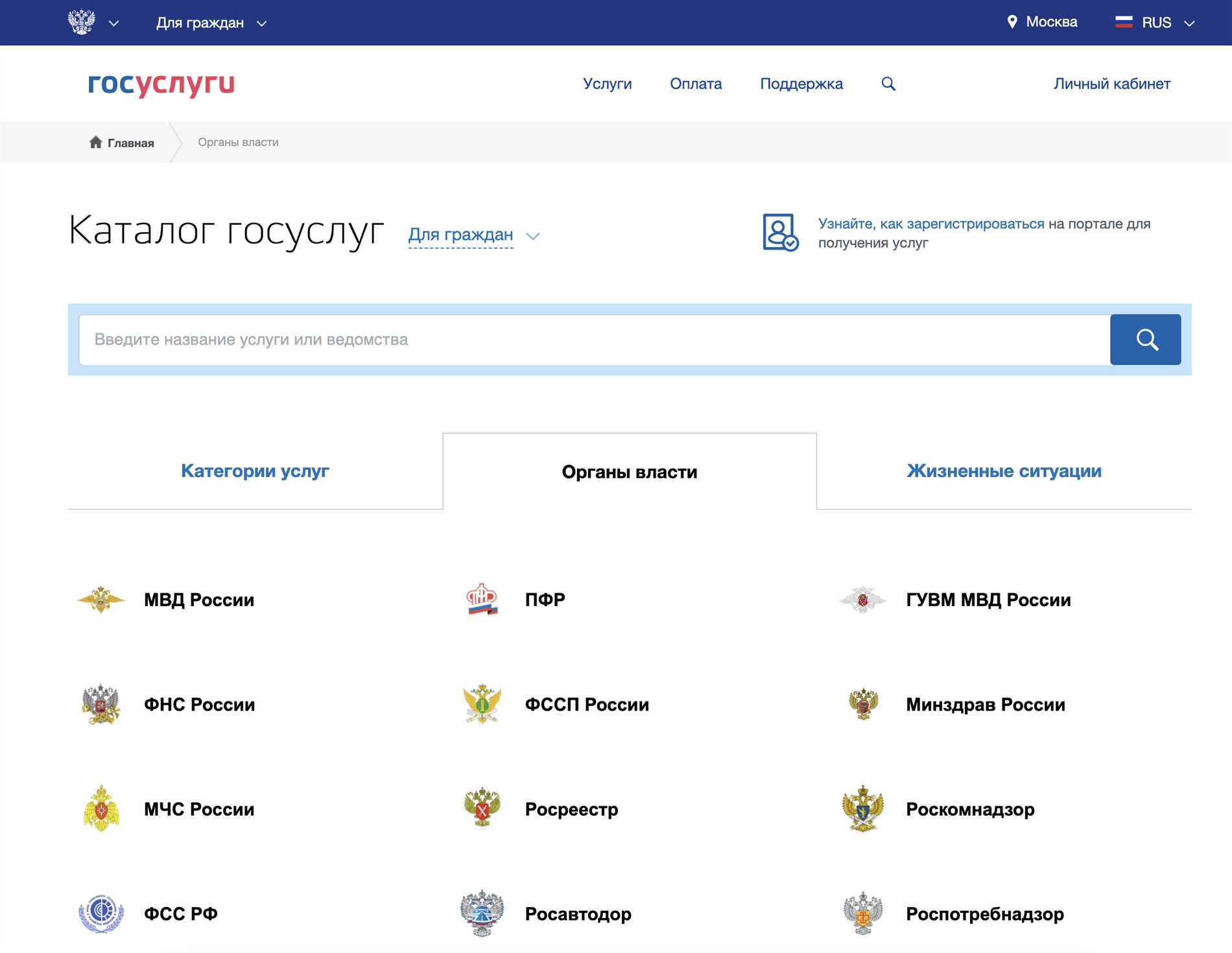Screen dimensions: 1232x953
Task: Go to Главная breadcrumb link
Action: pos(130,143)
